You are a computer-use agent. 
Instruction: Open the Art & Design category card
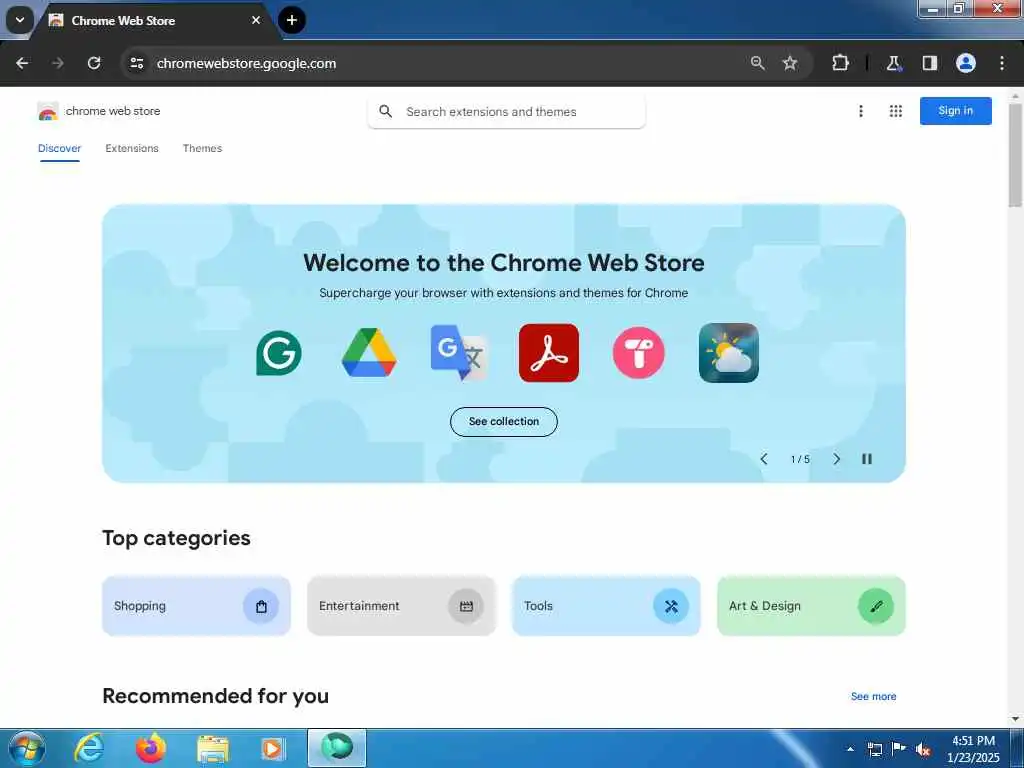(x=811, y=606)
